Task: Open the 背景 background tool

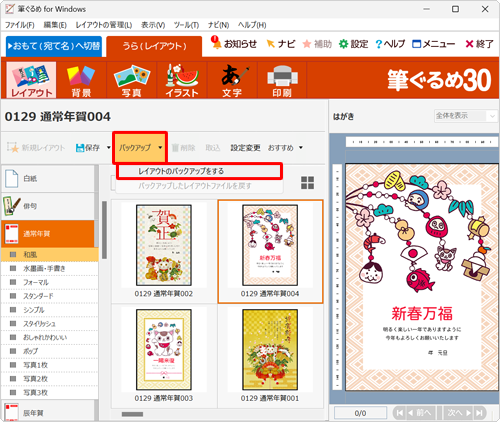Action: pyautogui.click(x=81, y=80)
